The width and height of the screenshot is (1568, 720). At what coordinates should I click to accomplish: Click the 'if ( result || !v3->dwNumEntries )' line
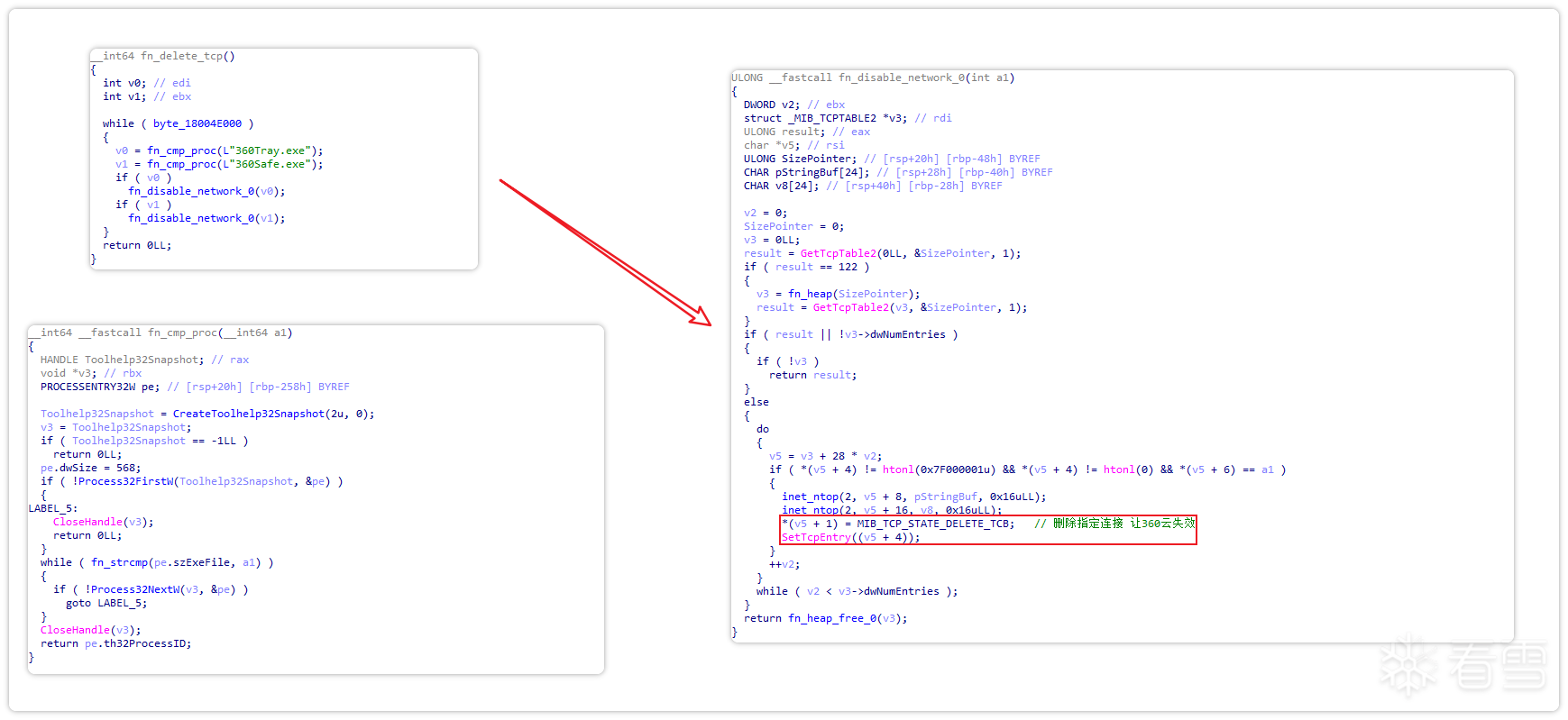[851, 334]
